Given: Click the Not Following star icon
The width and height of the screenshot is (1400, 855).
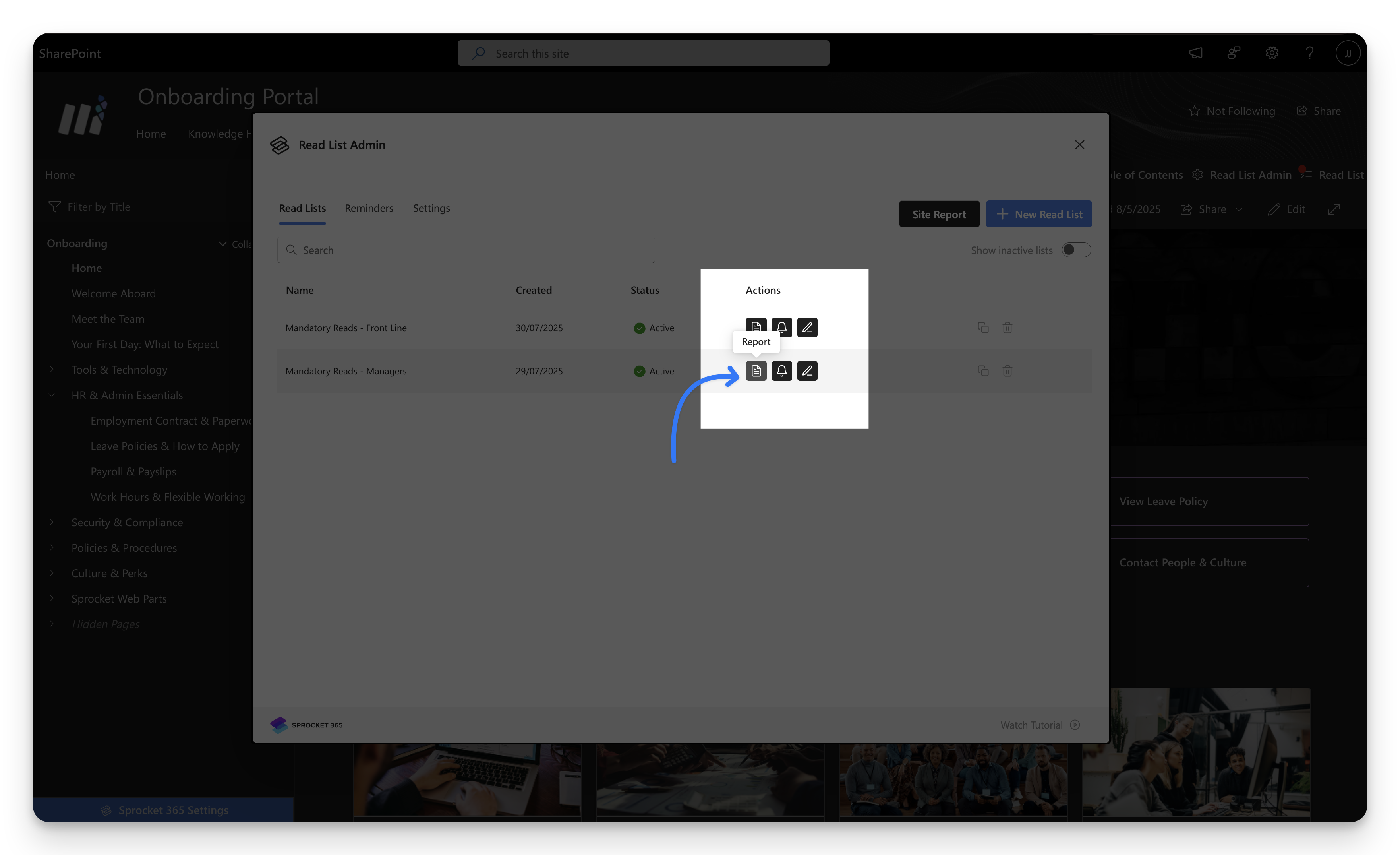Looking at the screenshot, I should coord(1195,111).
